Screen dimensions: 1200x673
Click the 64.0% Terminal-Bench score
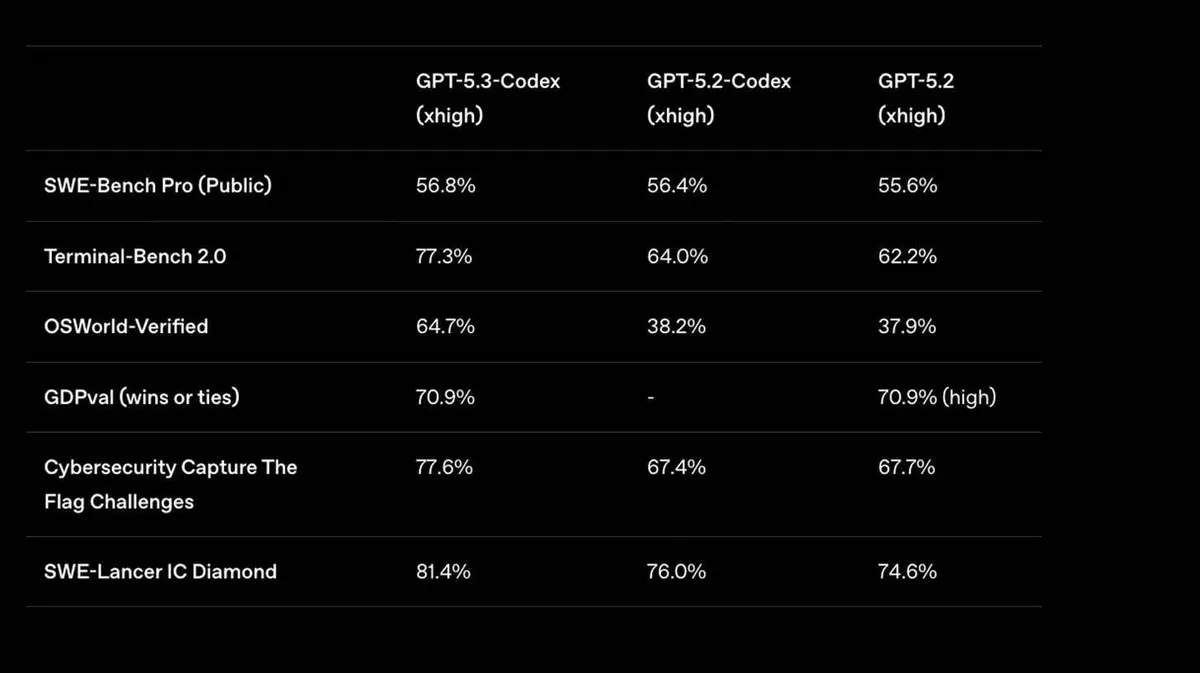[677, 256]
